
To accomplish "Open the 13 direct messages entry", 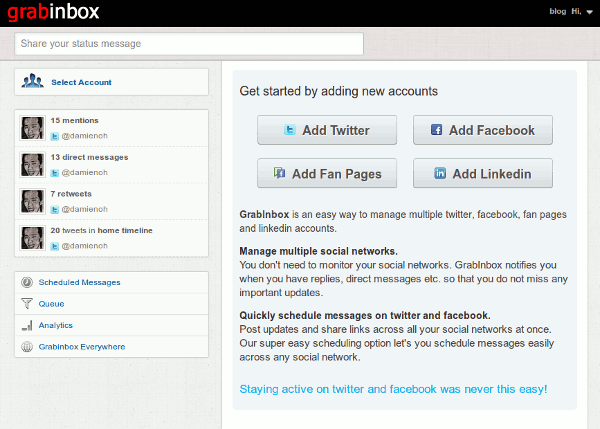I will click(89, 157).
